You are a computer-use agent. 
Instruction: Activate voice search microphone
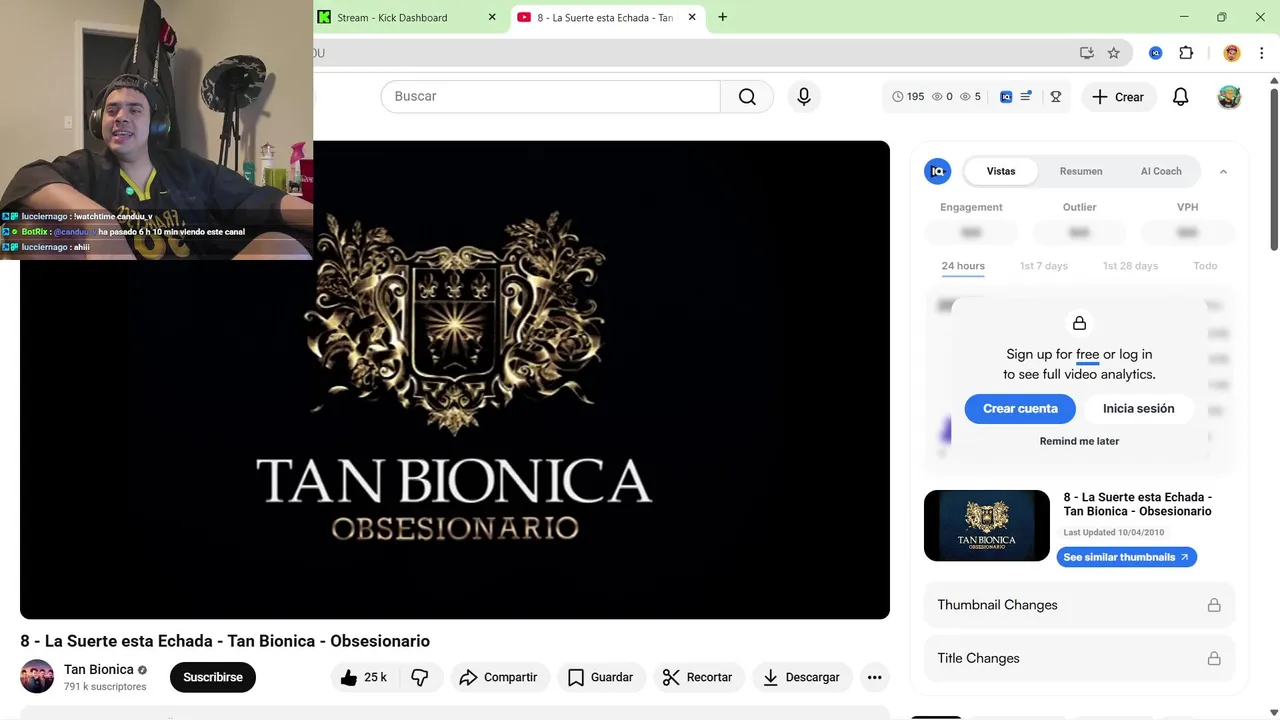point(804,97)
